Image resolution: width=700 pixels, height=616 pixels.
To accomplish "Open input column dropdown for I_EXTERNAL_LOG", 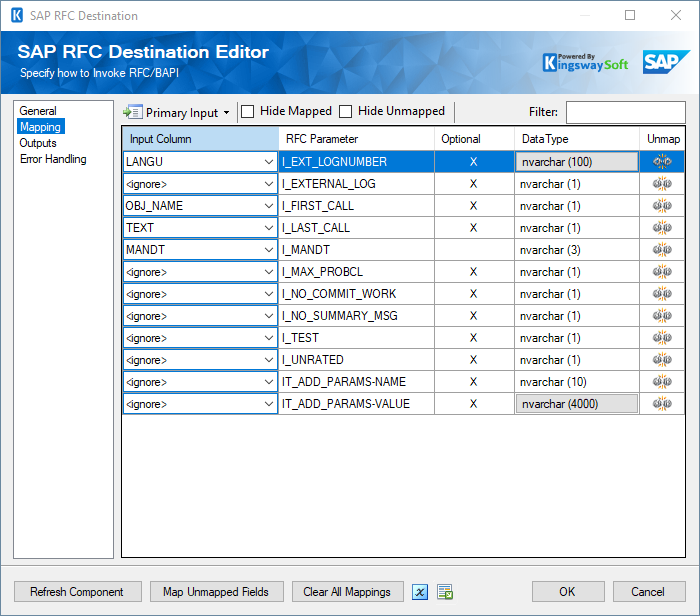I will 269,183.
